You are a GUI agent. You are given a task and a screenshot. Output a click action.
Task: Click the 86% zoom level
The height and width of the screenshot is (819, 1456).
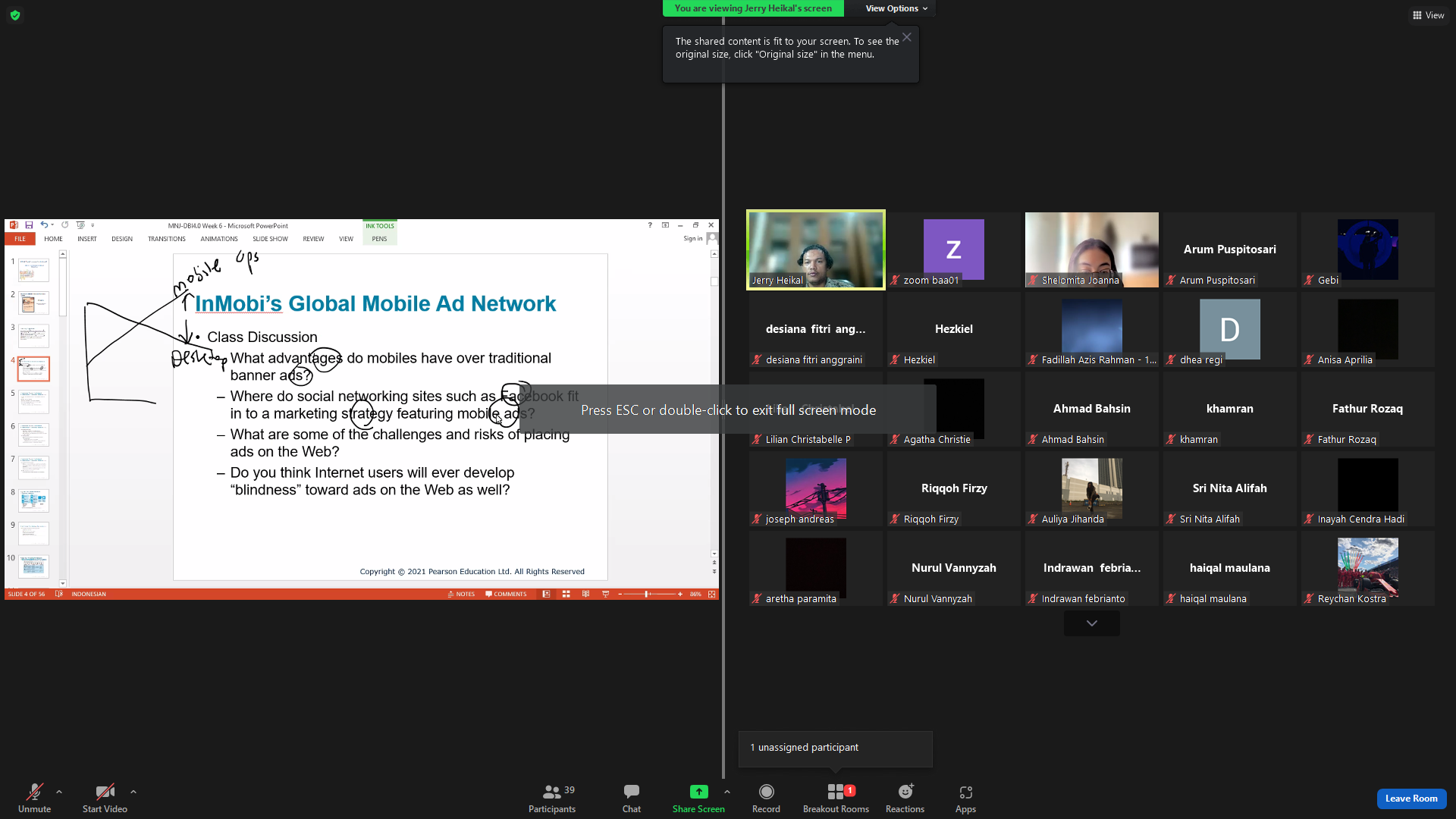695,595
